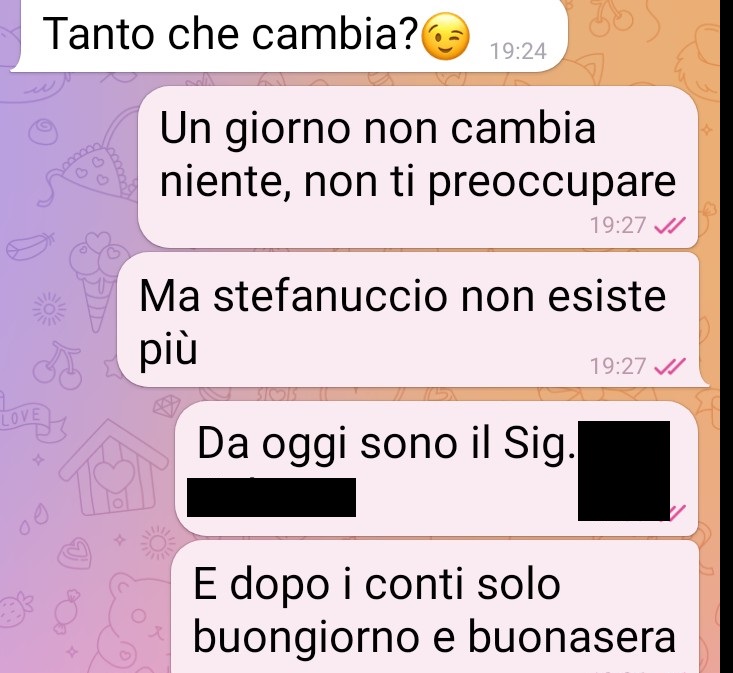Image resolution: width=733 pixels, height=673 pixels.
Task: Tap the double check marks at 19:27 first bubble
Action: tap(670, 226)
